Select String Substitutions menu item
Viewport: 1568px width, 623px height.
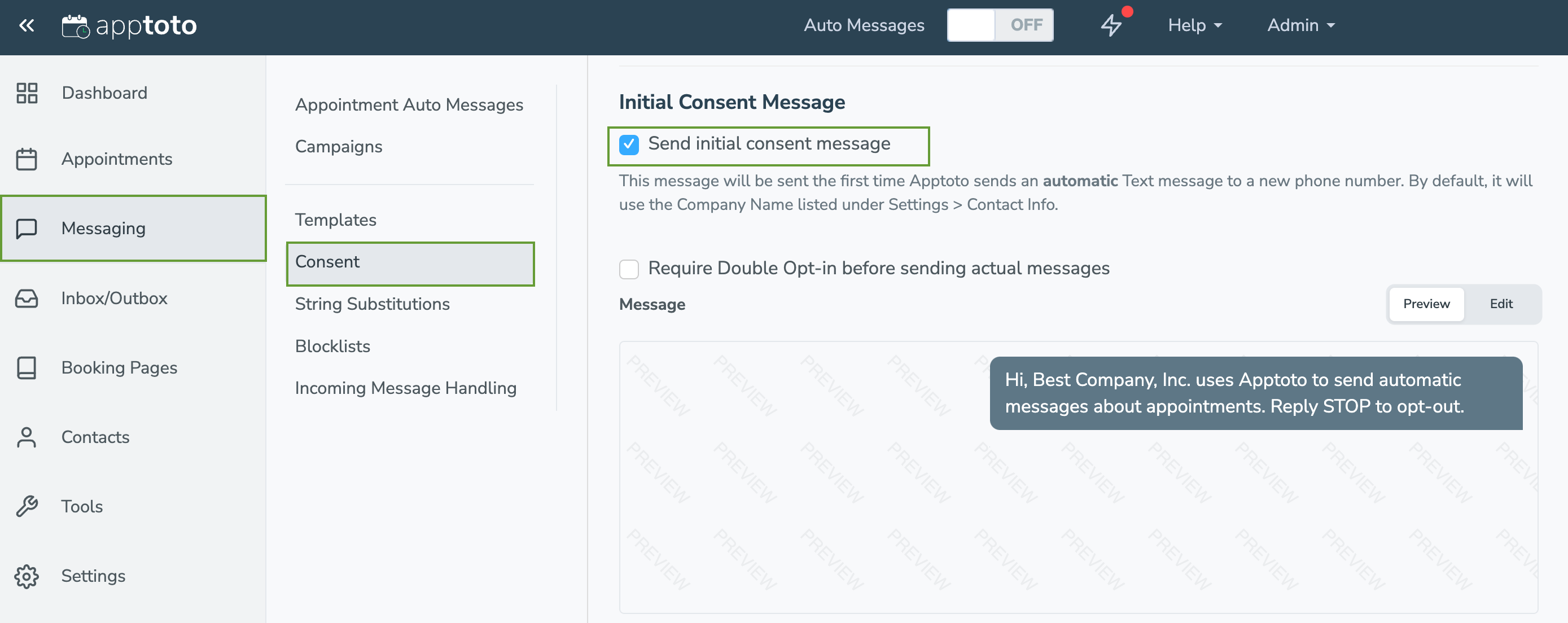pyautogui.click(x=373, y=304)
